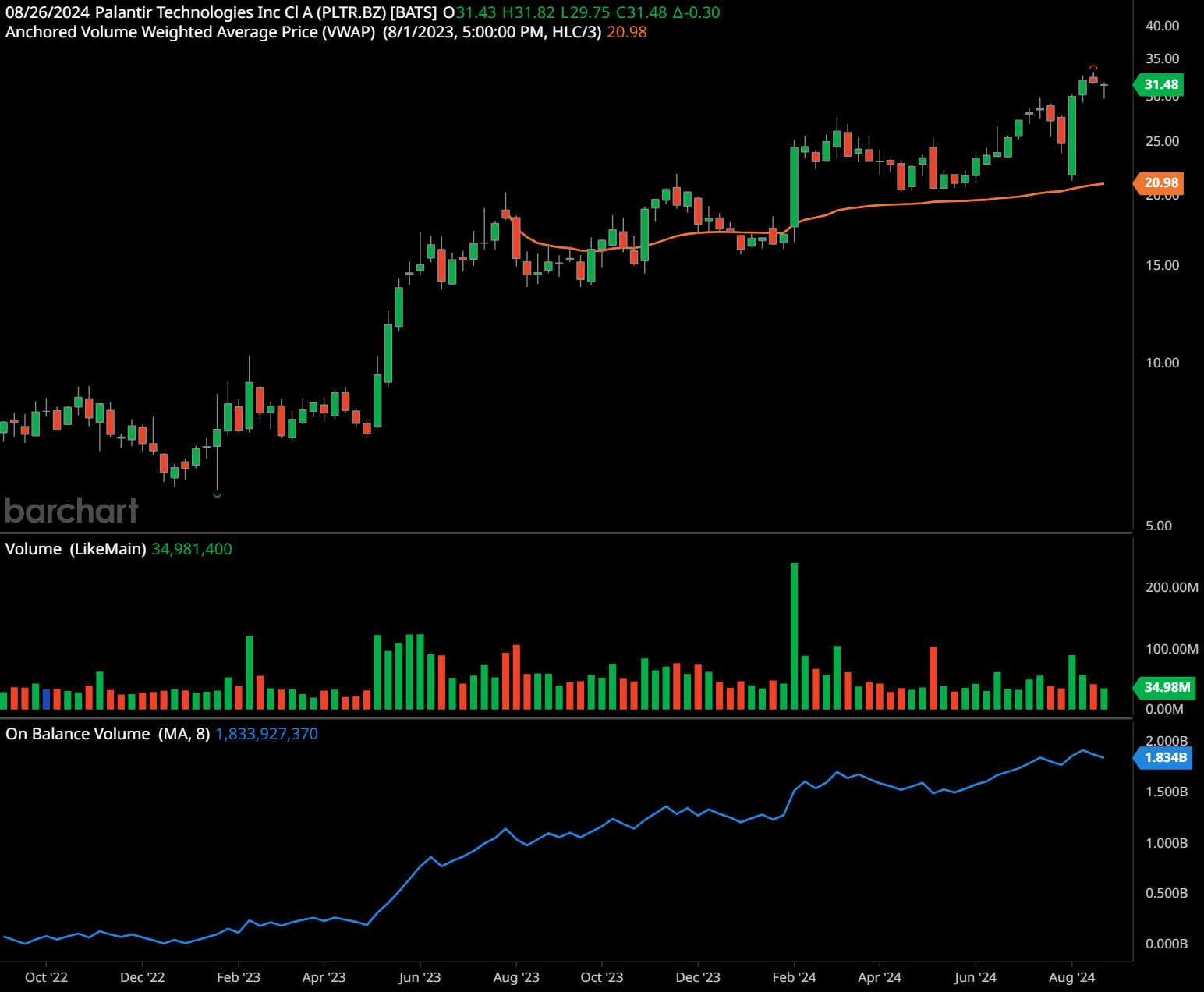Click the Apr '23 date label

tap(324, 977)
